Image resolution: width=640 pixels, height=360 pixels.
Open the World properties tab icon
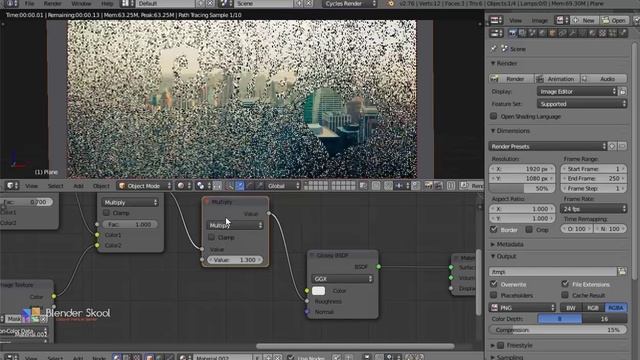[x=542, y=33]
